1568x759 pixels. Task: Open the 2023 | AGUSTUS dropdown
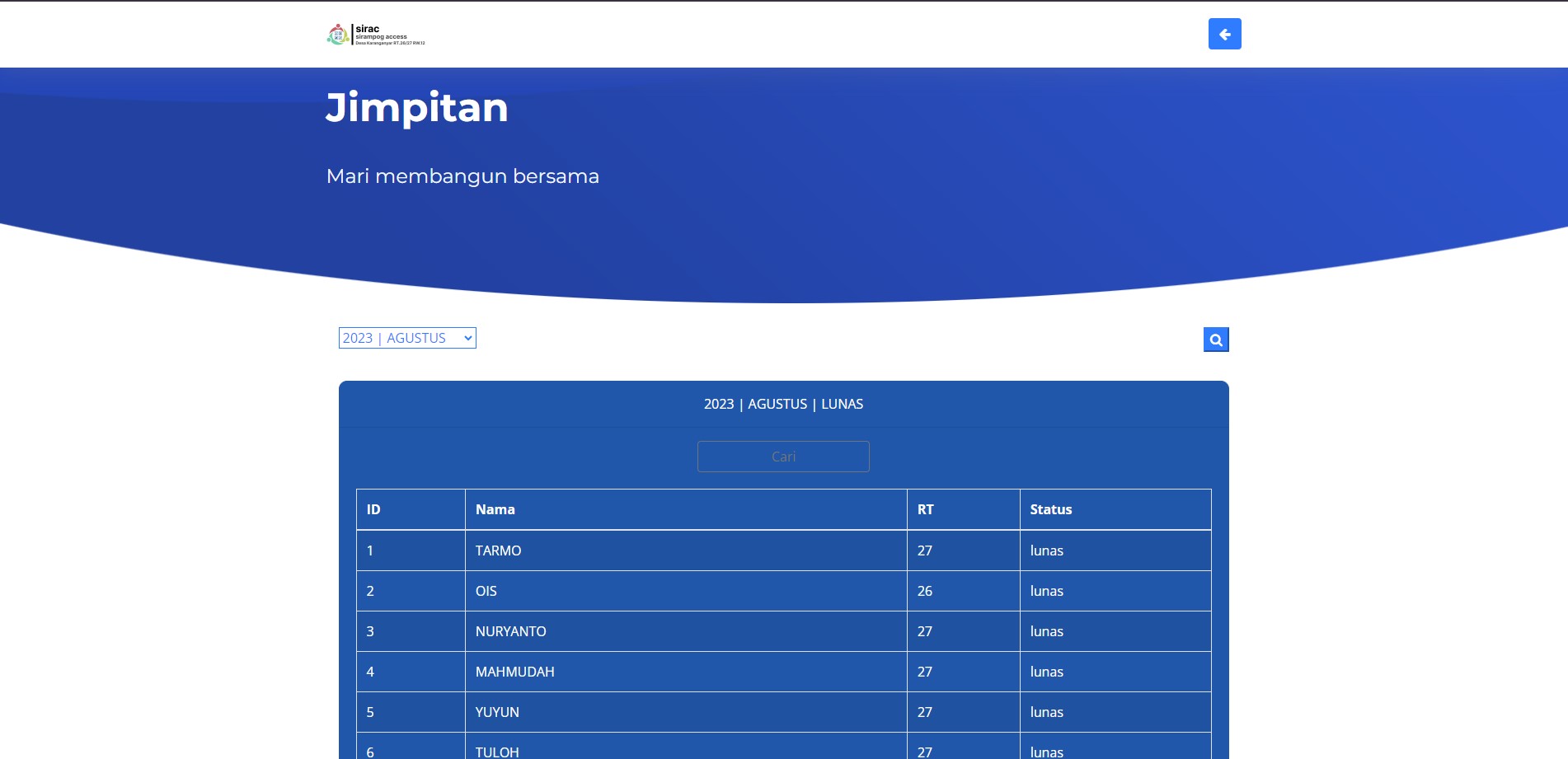(x=407, y=338)
